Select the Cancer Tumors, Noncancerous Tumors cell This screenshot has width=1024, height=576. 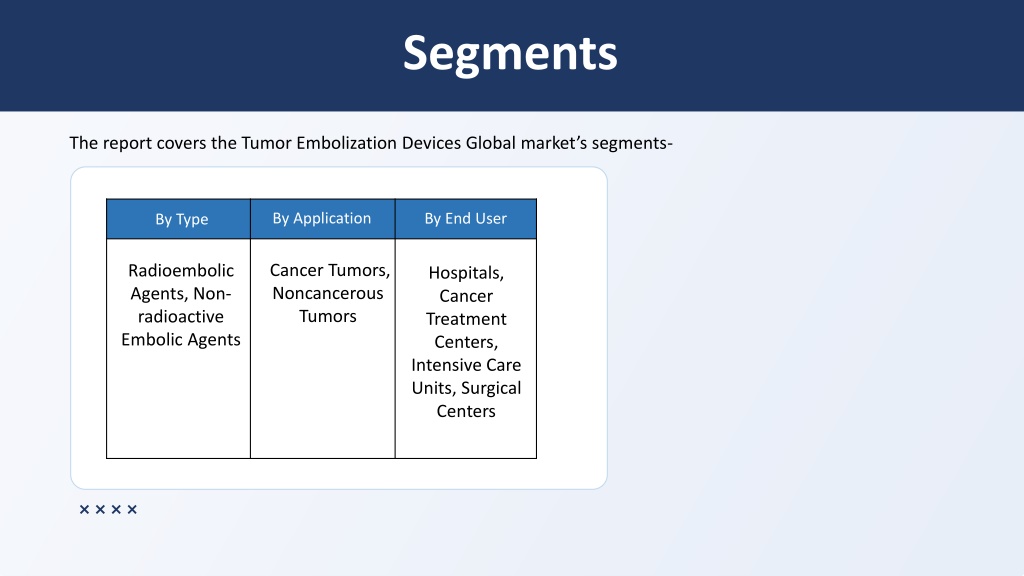coord(323,349)
